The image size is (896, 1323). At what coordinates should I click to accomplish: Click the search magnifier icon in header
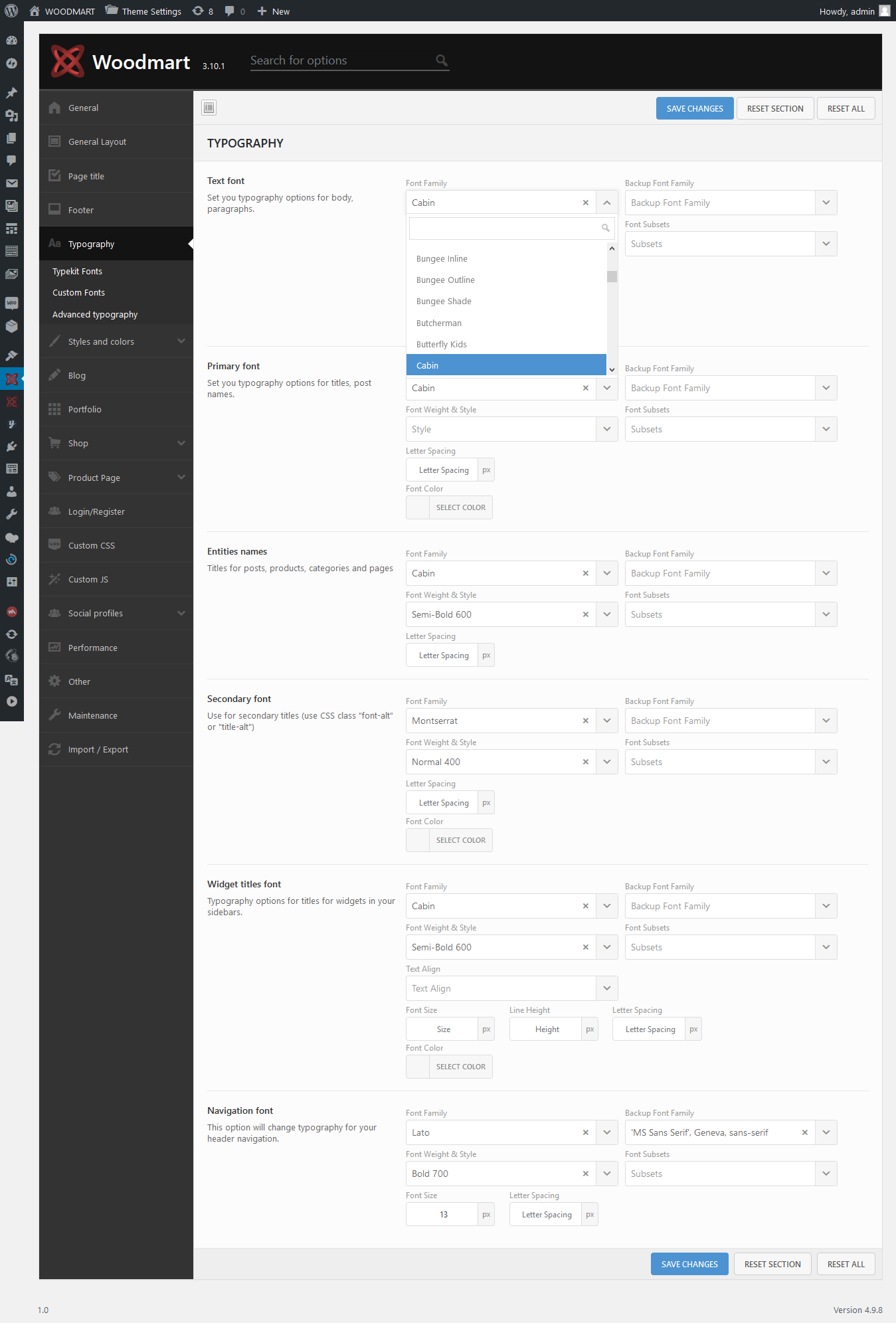pyautogui.click(x=442, y=60)
